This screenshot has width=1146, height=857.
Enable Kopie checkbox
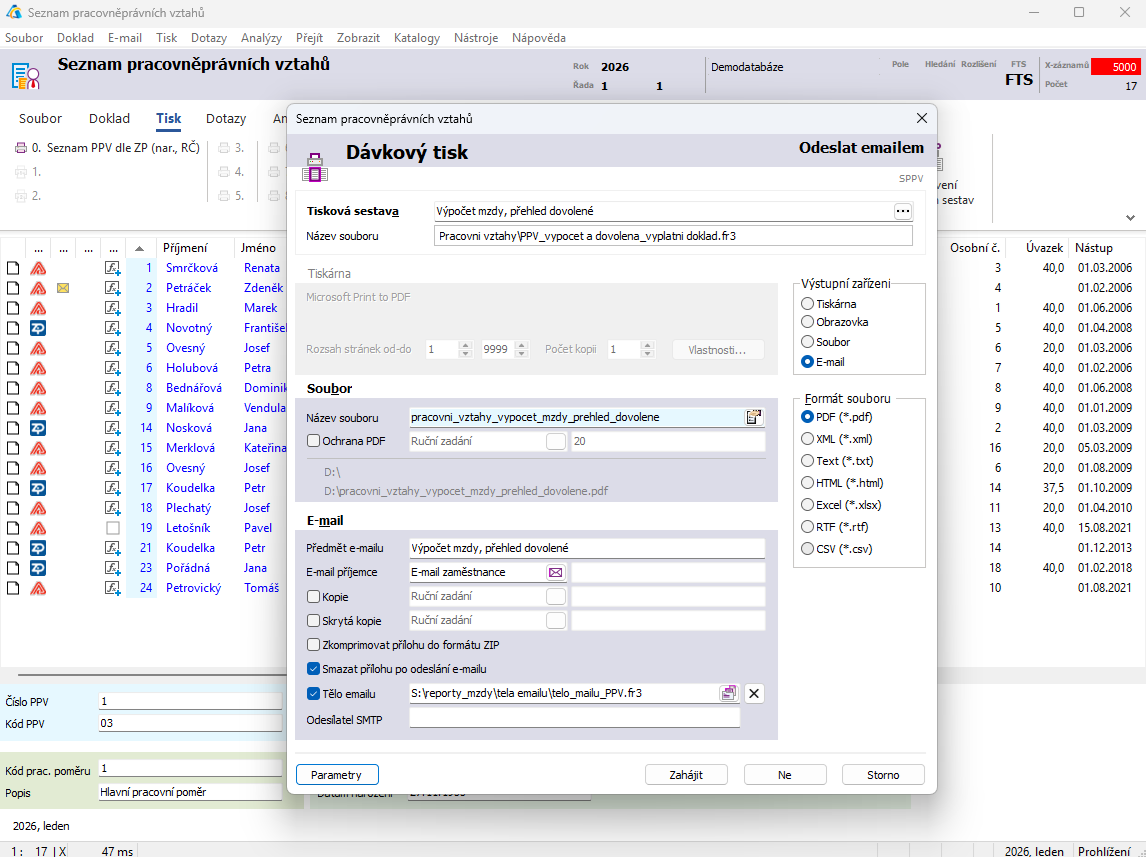pos(314,597)
